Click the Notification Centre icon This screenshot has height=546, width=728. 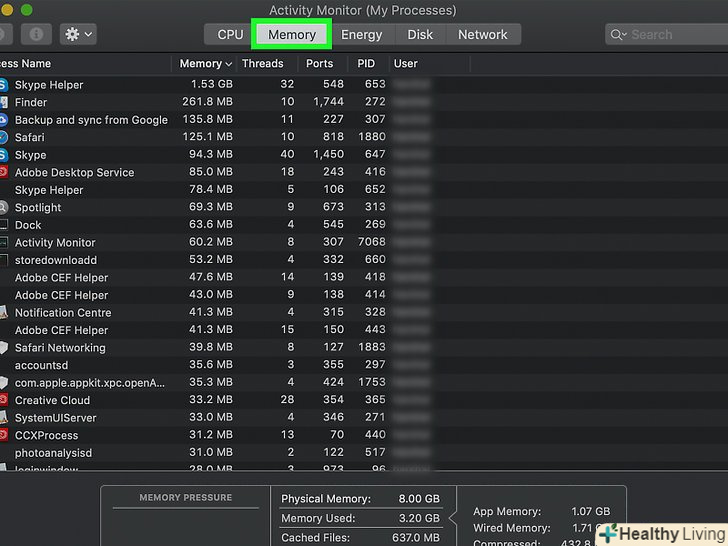[x=4, y=312]
